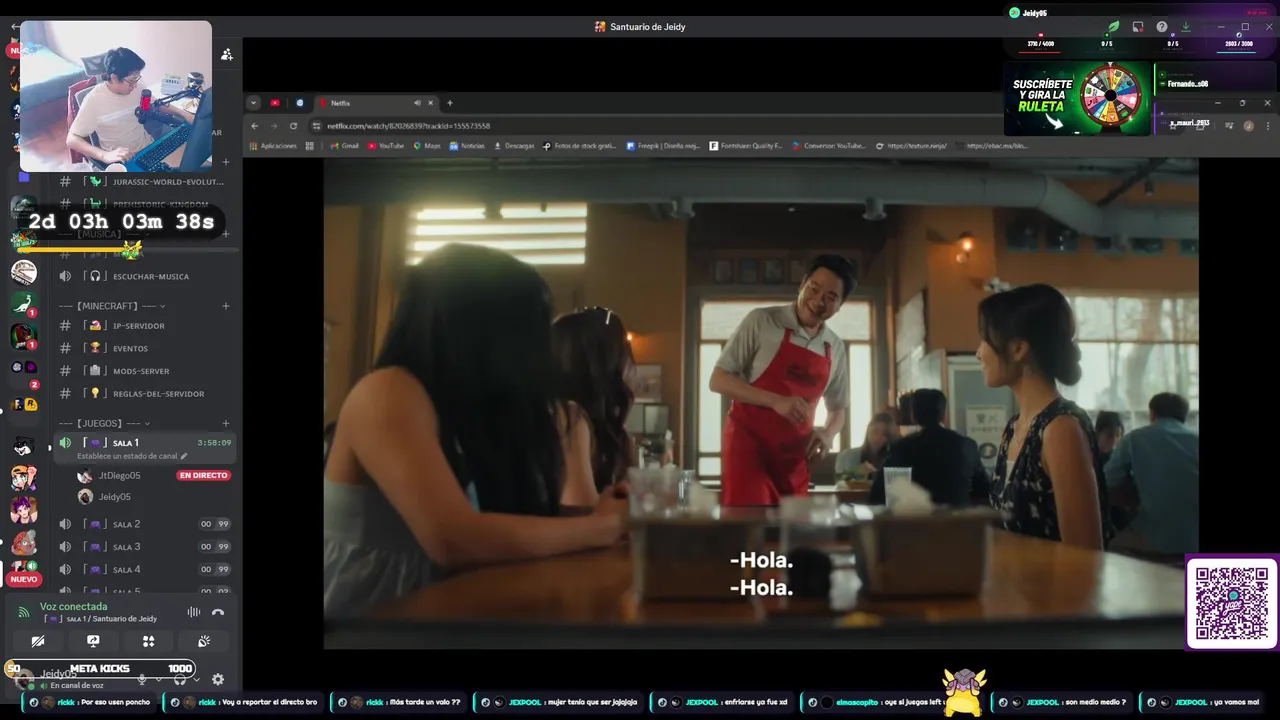Open Chrome media control icon
Screen dimensions: 1280x720
pos(1229,126)
